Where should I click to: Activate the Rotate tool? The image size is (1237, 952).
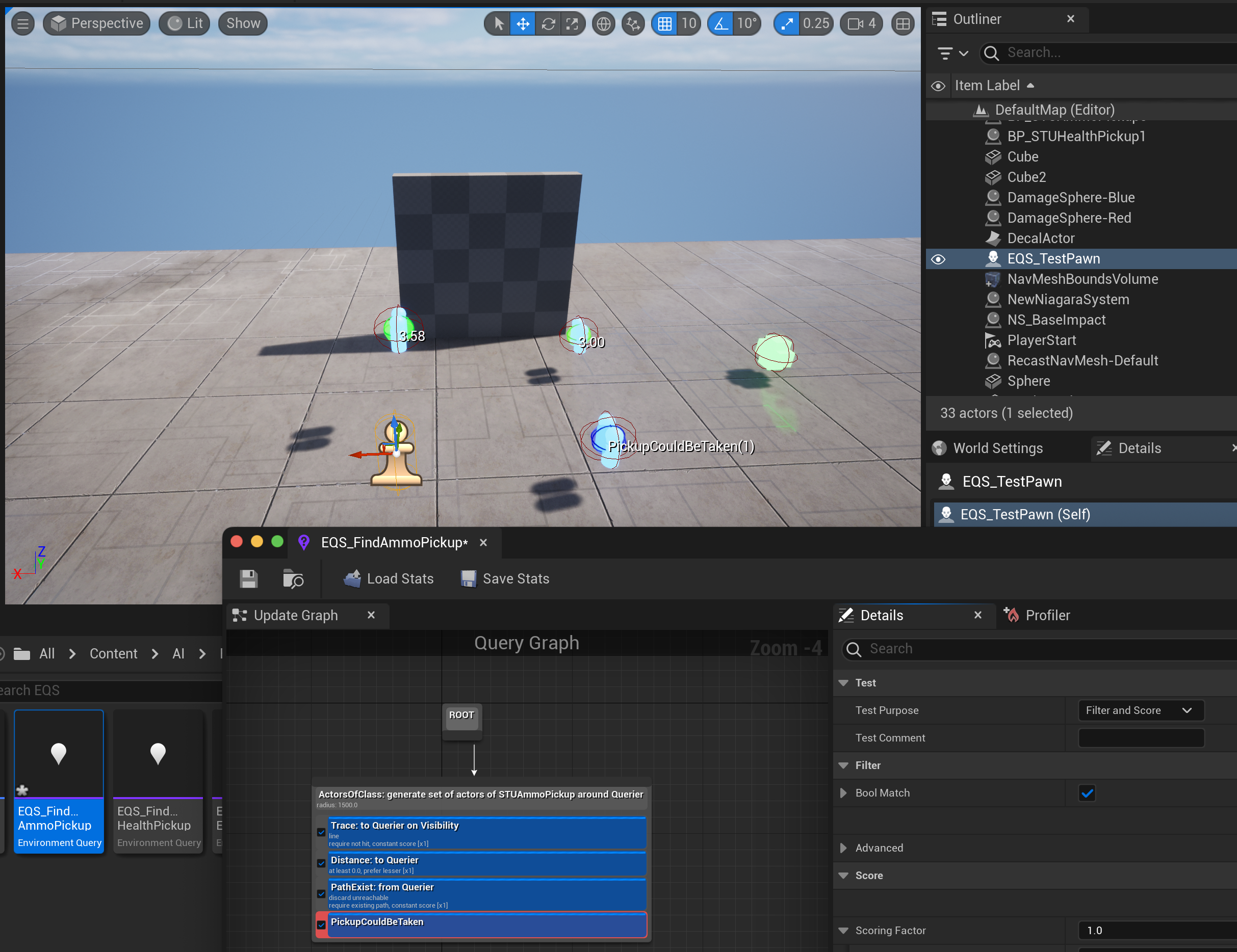point(548,24)
